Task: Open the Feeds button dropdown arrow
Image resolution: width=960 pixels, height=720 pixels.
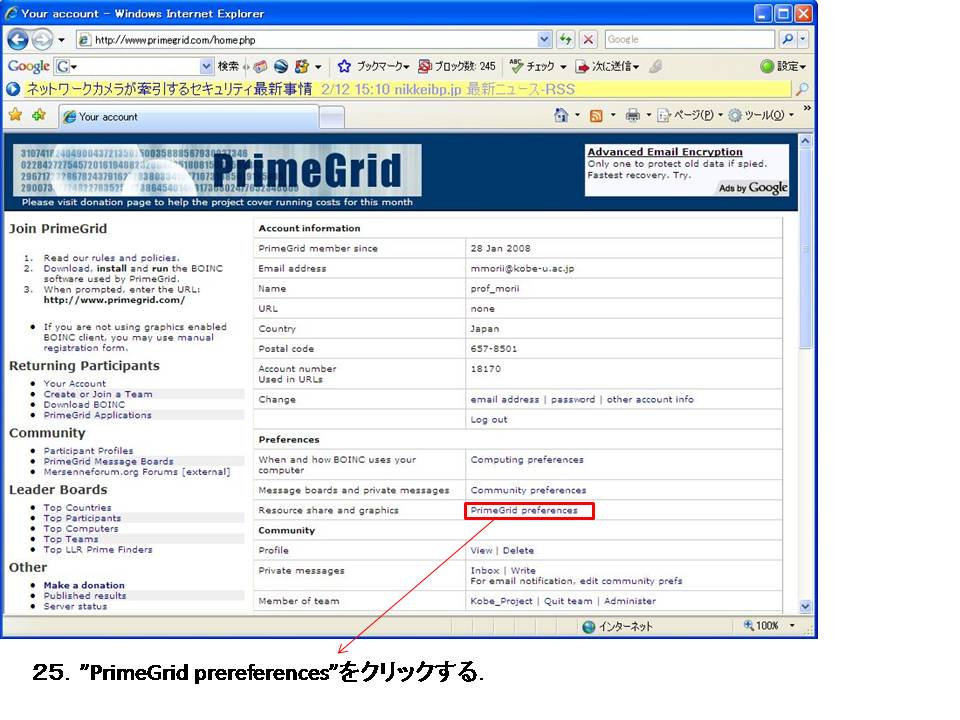Action: (612, 115)
